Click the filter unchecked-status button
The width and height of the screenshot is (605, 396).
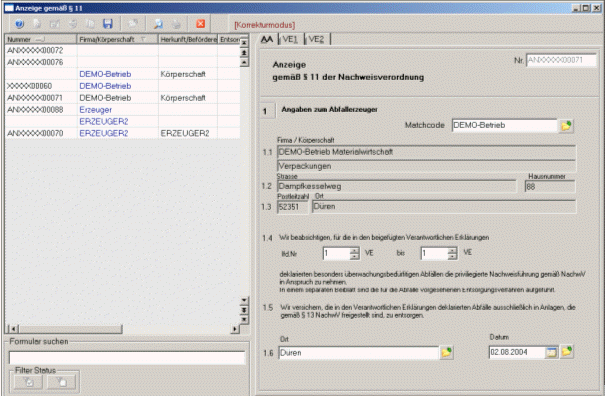(x=61, y=382)
